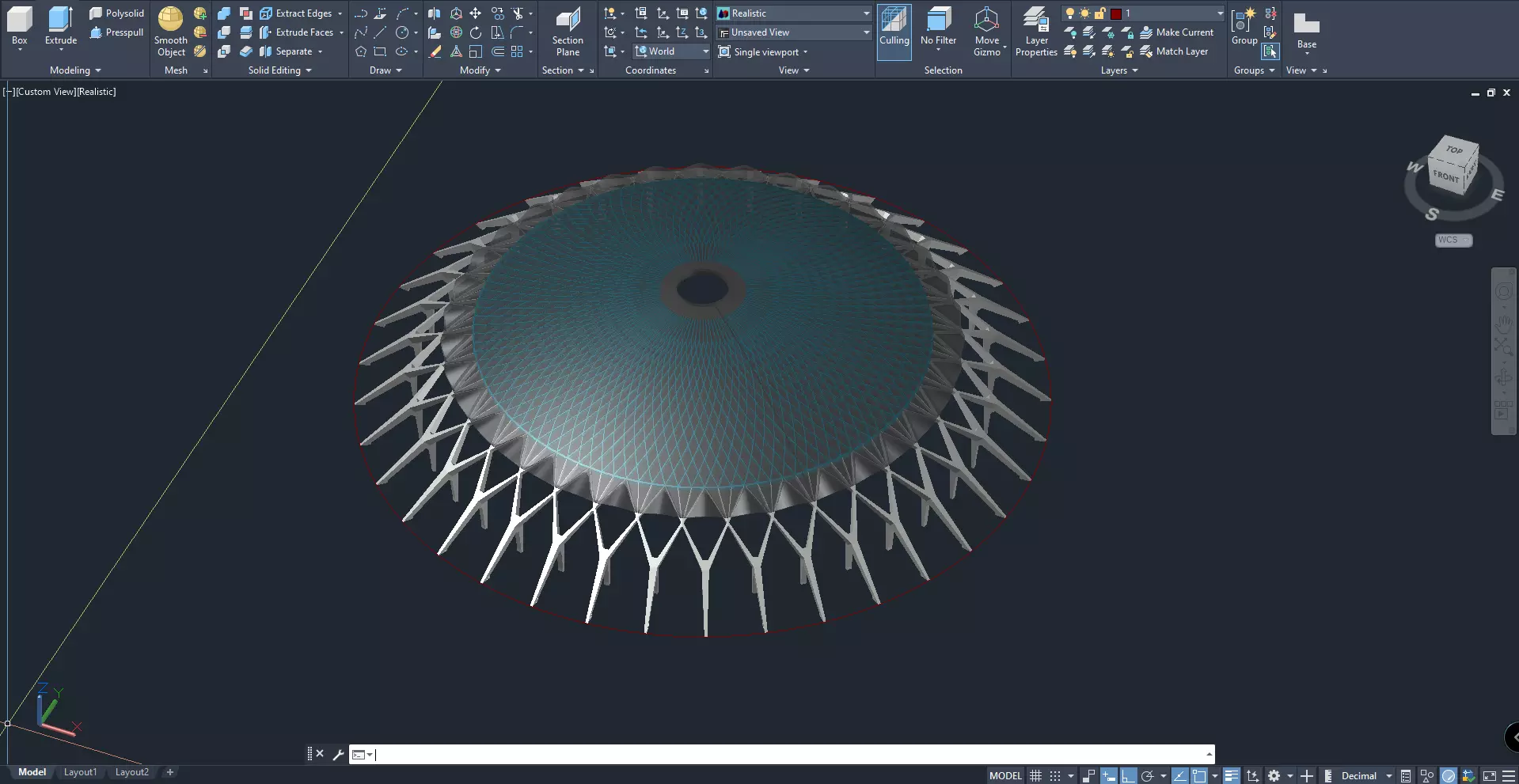The image size is (1519, 784).
Task: Click the Match Layer button
Action: point(1174,51)
